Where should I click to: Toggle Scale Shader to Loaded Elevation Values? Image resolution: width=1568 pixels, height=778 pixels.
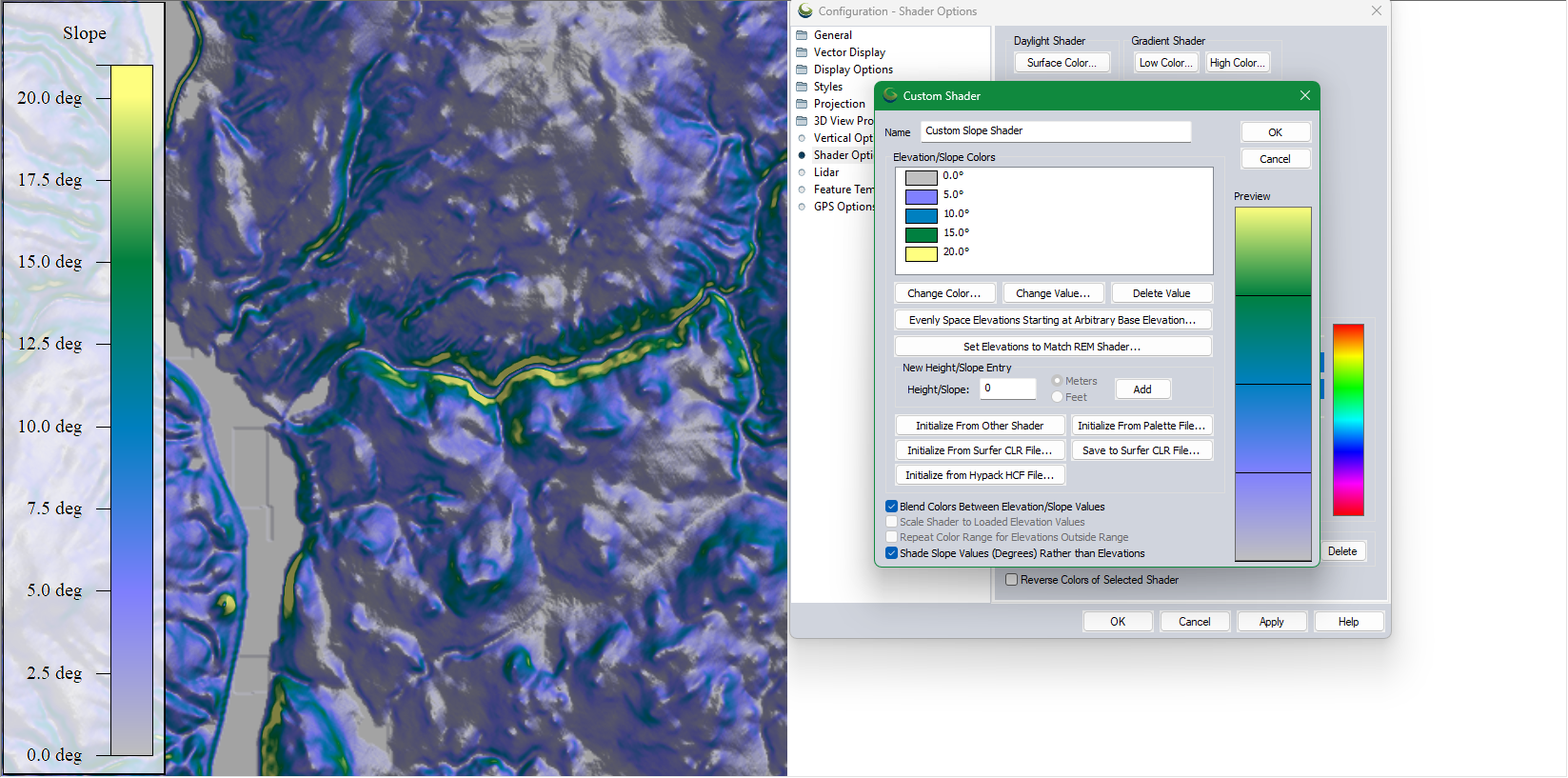tap(891, 522)
